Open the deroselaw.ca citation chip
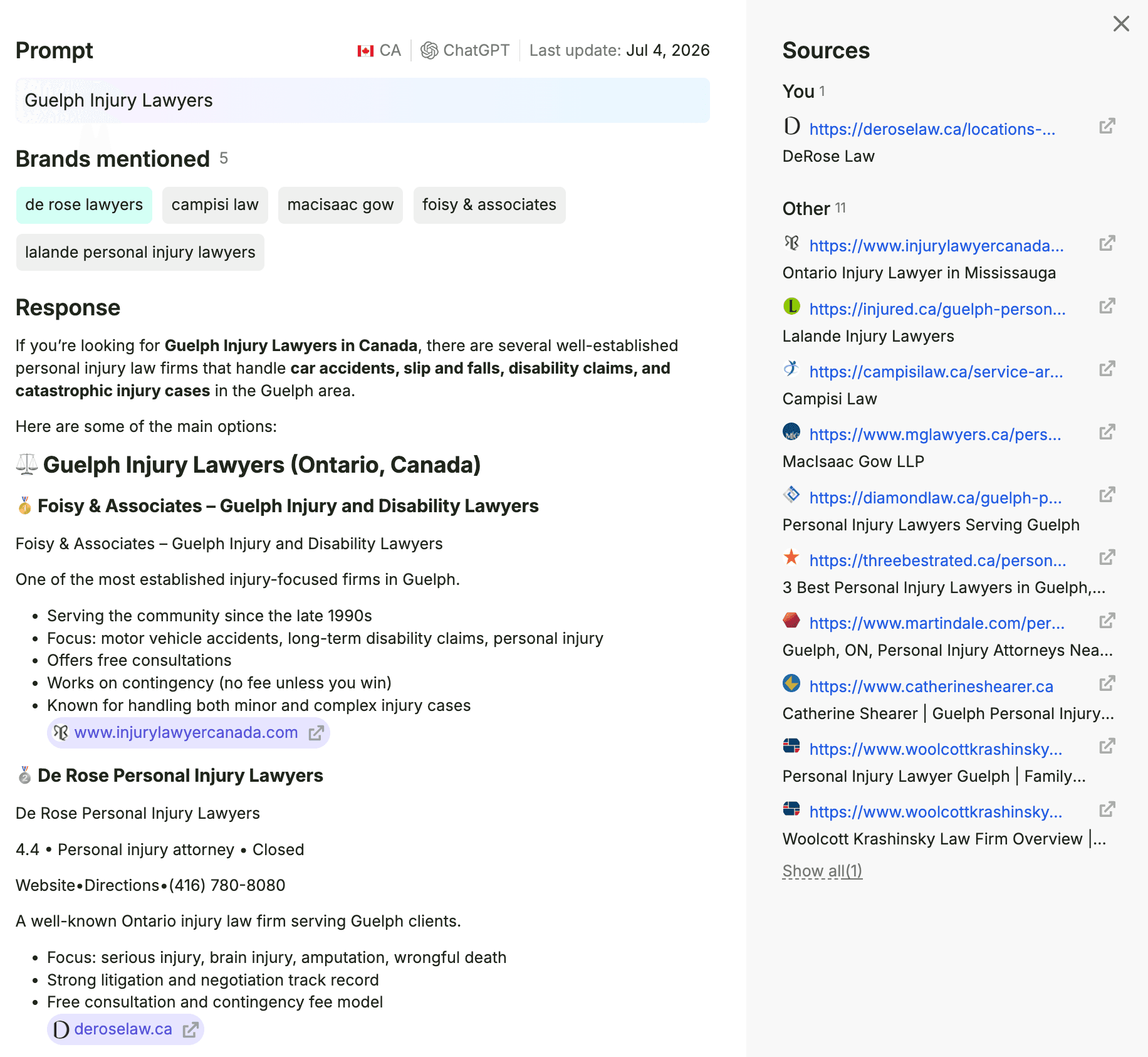This screenshot has height=1057, width=1148. [x=125, y=1029]
